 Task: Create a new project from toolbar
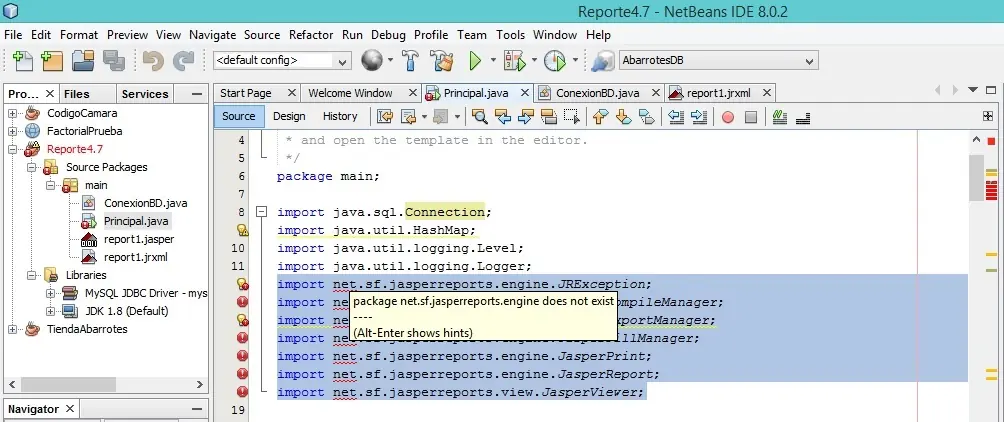[x=52, y=61]
